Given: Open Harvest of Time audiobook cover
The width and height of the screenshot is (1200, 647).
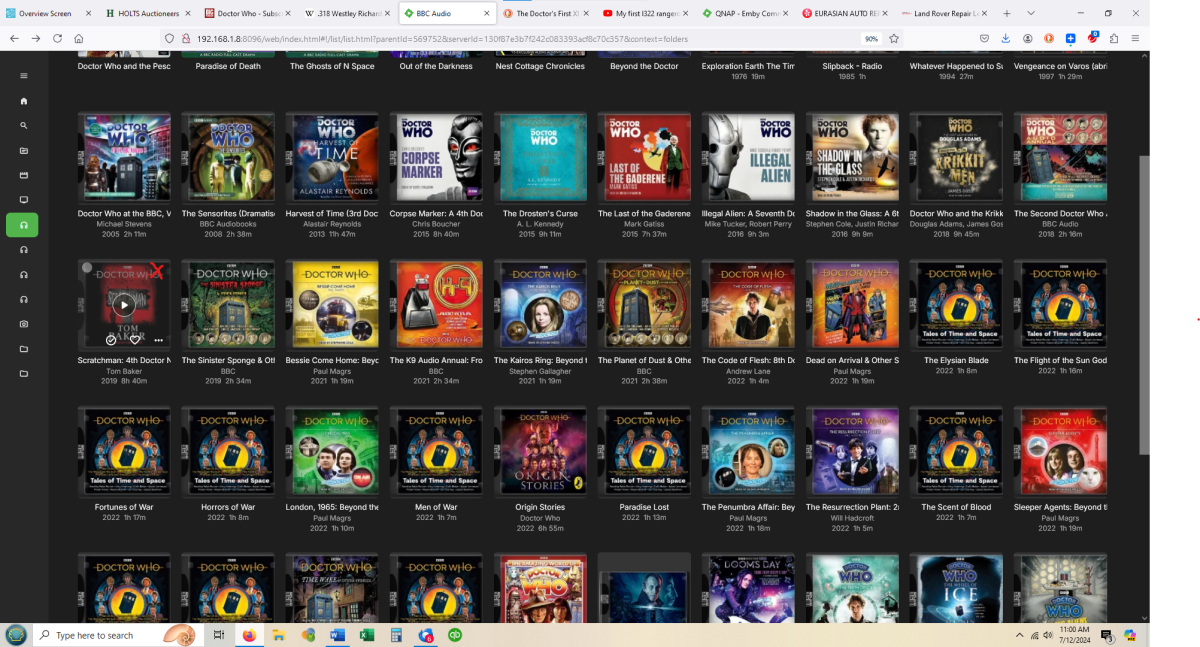Looking at the screenshot, I should pos(332,159).
